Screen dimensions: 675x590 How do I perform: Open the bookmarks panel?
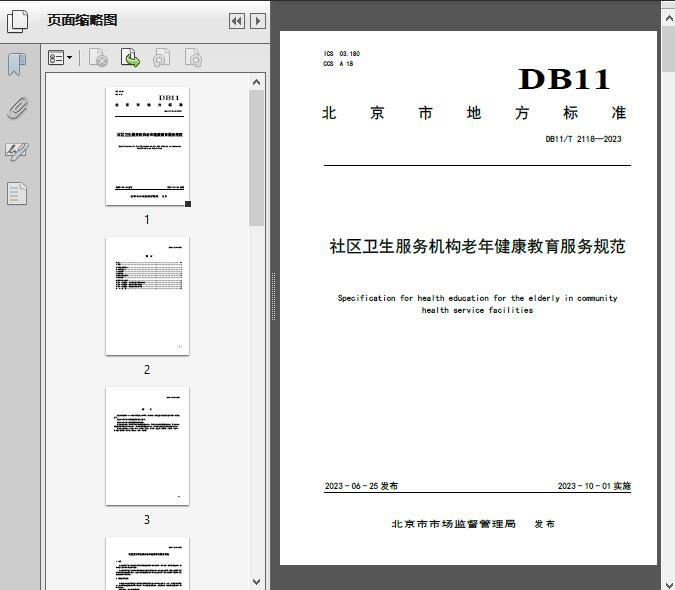click(17, 65)
